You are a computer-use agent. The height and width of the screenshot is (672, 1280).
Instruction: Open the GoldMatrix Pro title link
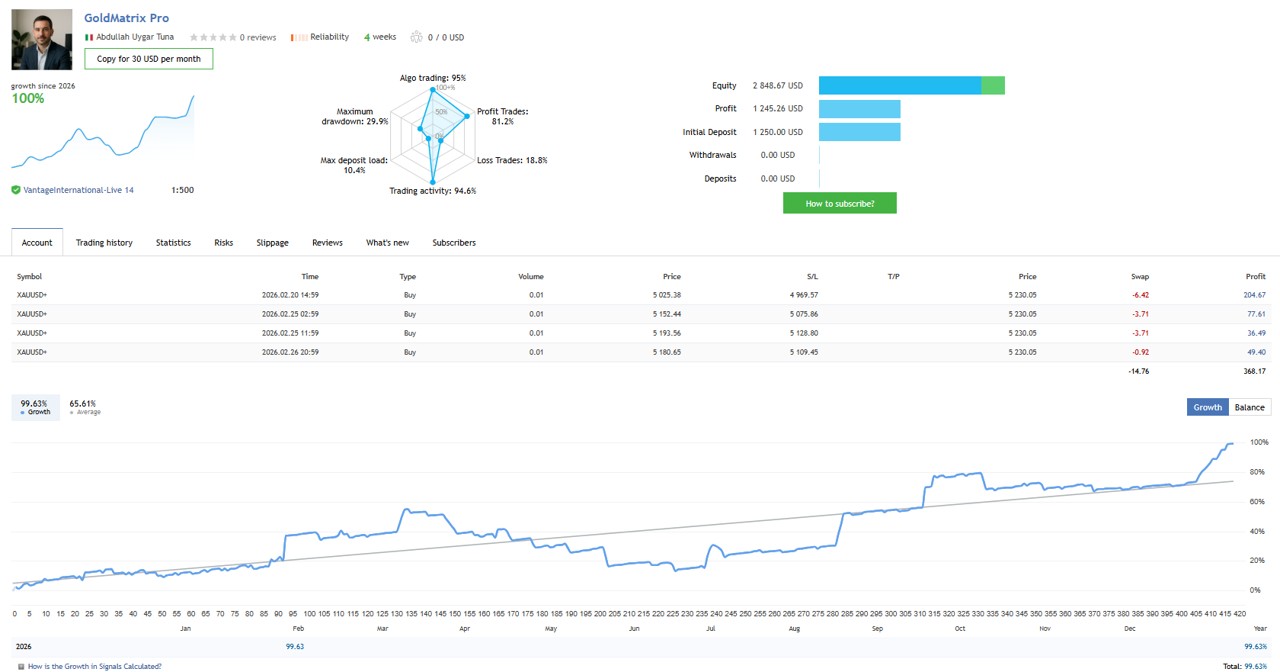126,18
